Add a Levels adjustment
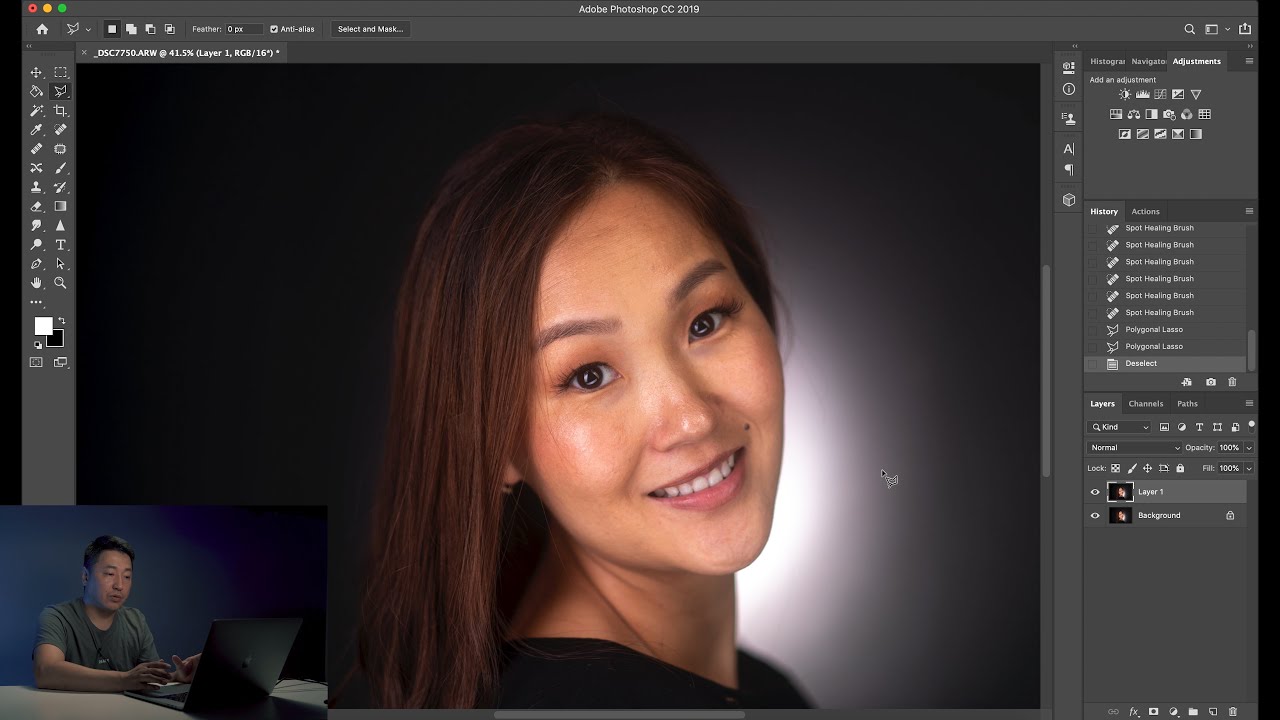 pyautogui.click(x=1142, y=94)
